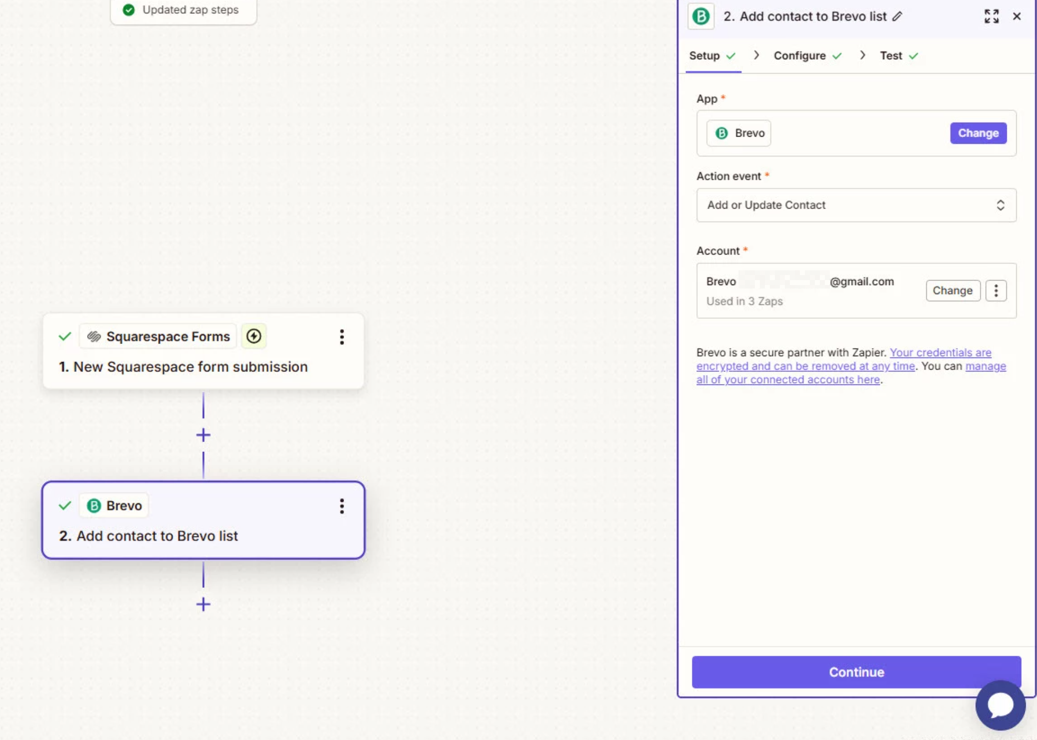
Task: Expand the step editor panel to fullscreen
Action: click(x=991, y=17)
